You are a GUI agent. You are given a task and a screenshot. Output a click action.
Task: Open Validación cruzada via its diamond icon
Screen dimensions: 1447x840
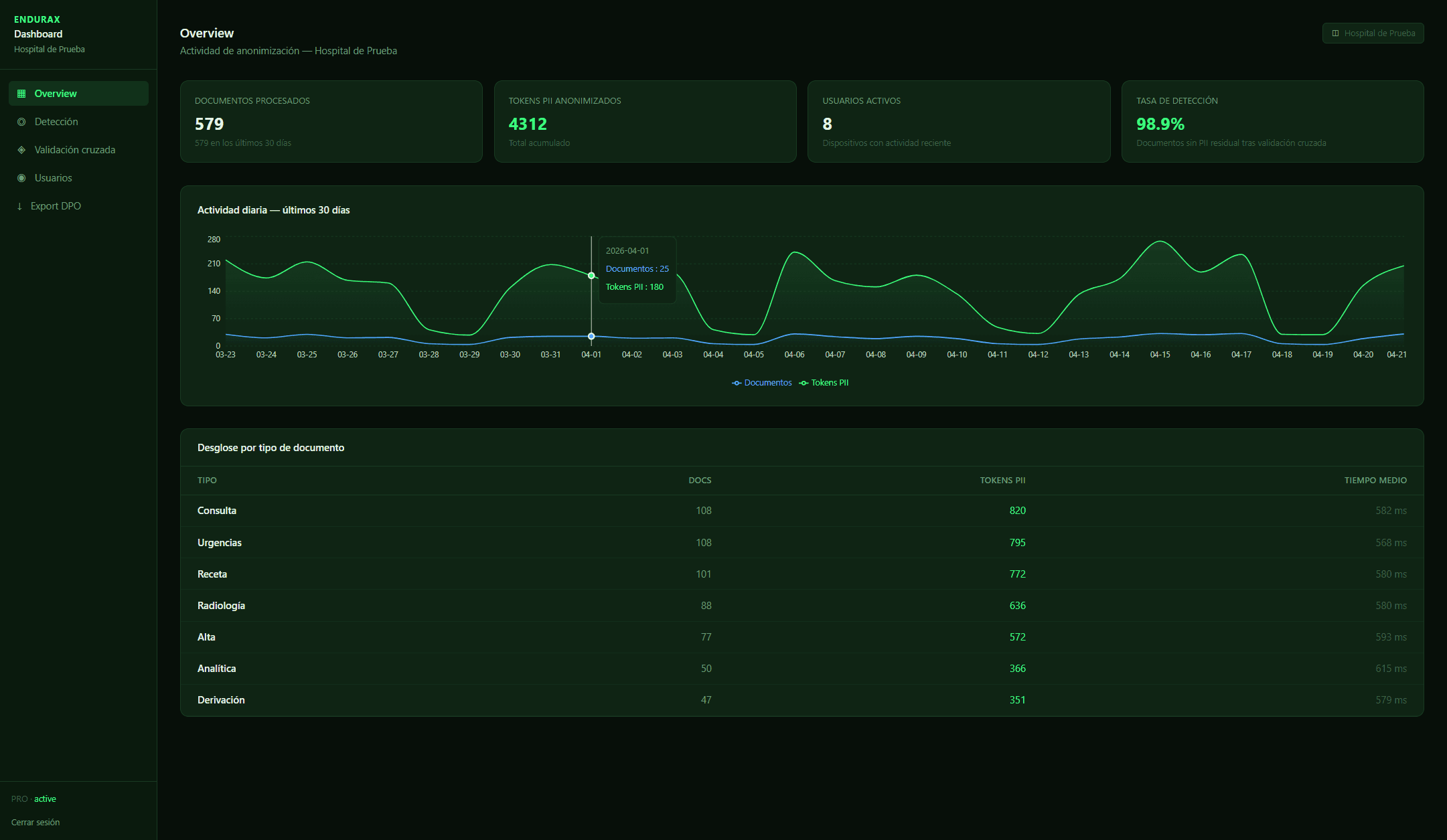23,149
